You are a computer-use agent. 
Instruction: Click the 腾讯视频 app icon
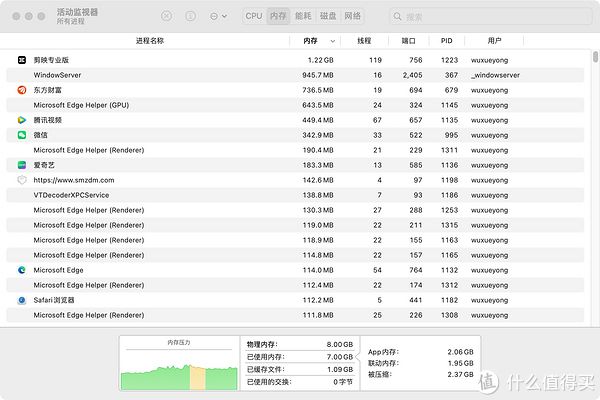[22, 120]
